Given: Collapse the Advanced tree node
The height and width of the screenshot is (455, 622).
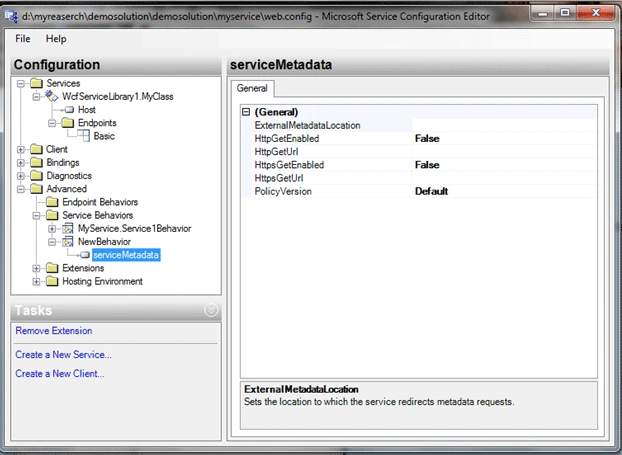Looking at the screenshot, I should point(21,189).
